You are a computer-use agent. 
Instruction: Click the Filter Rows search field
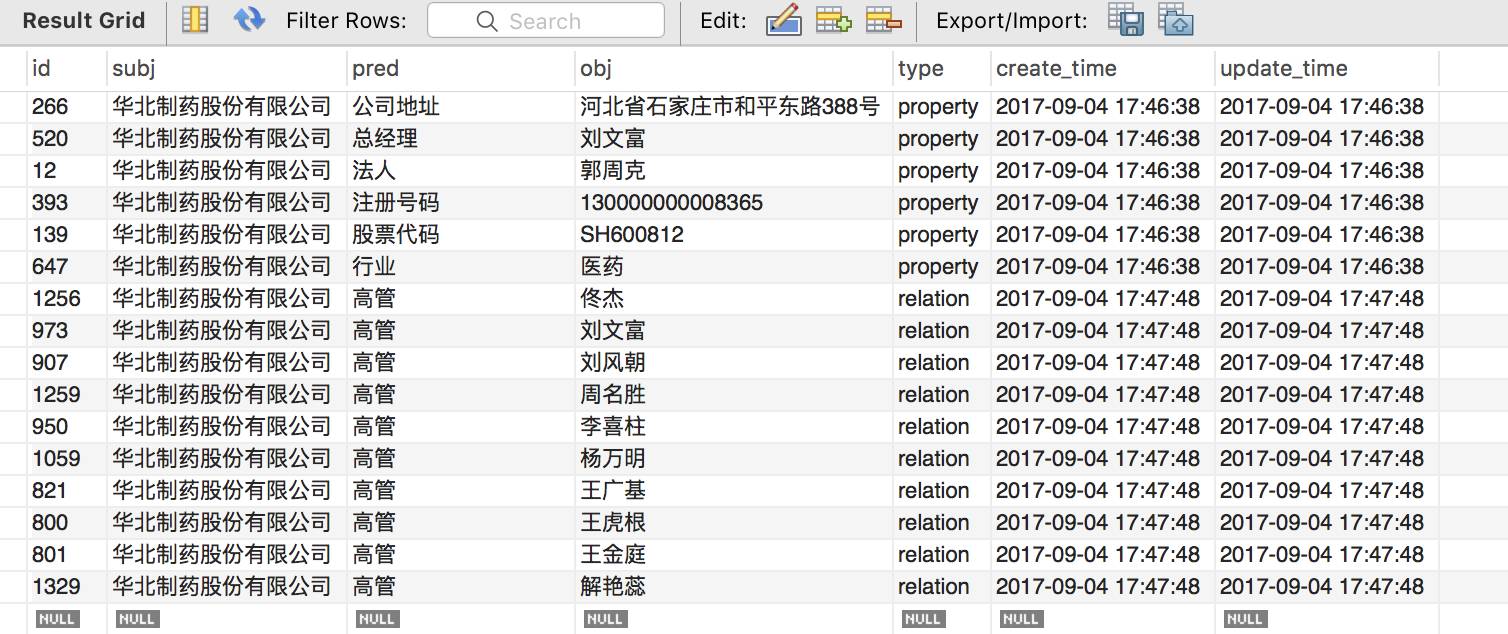(x=546, y=21)
